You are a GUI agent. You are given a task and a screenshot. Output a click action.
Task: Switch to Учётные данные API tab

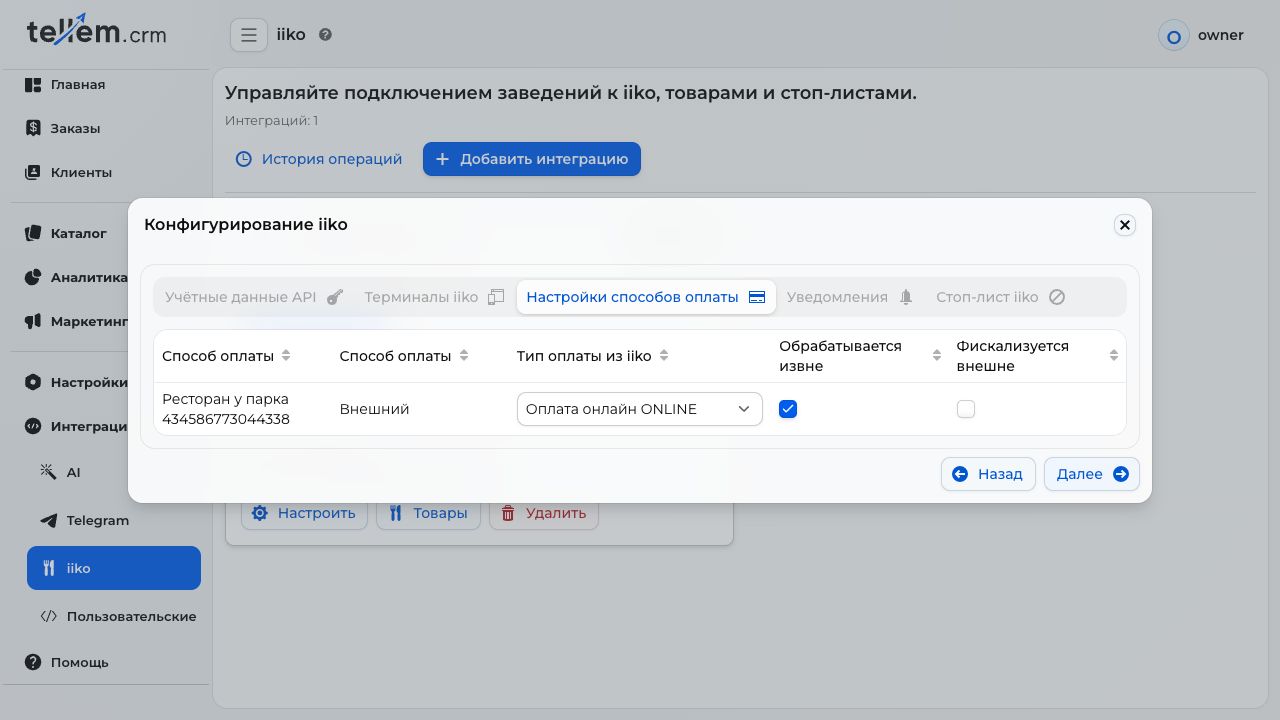click(x=254, y=297)
